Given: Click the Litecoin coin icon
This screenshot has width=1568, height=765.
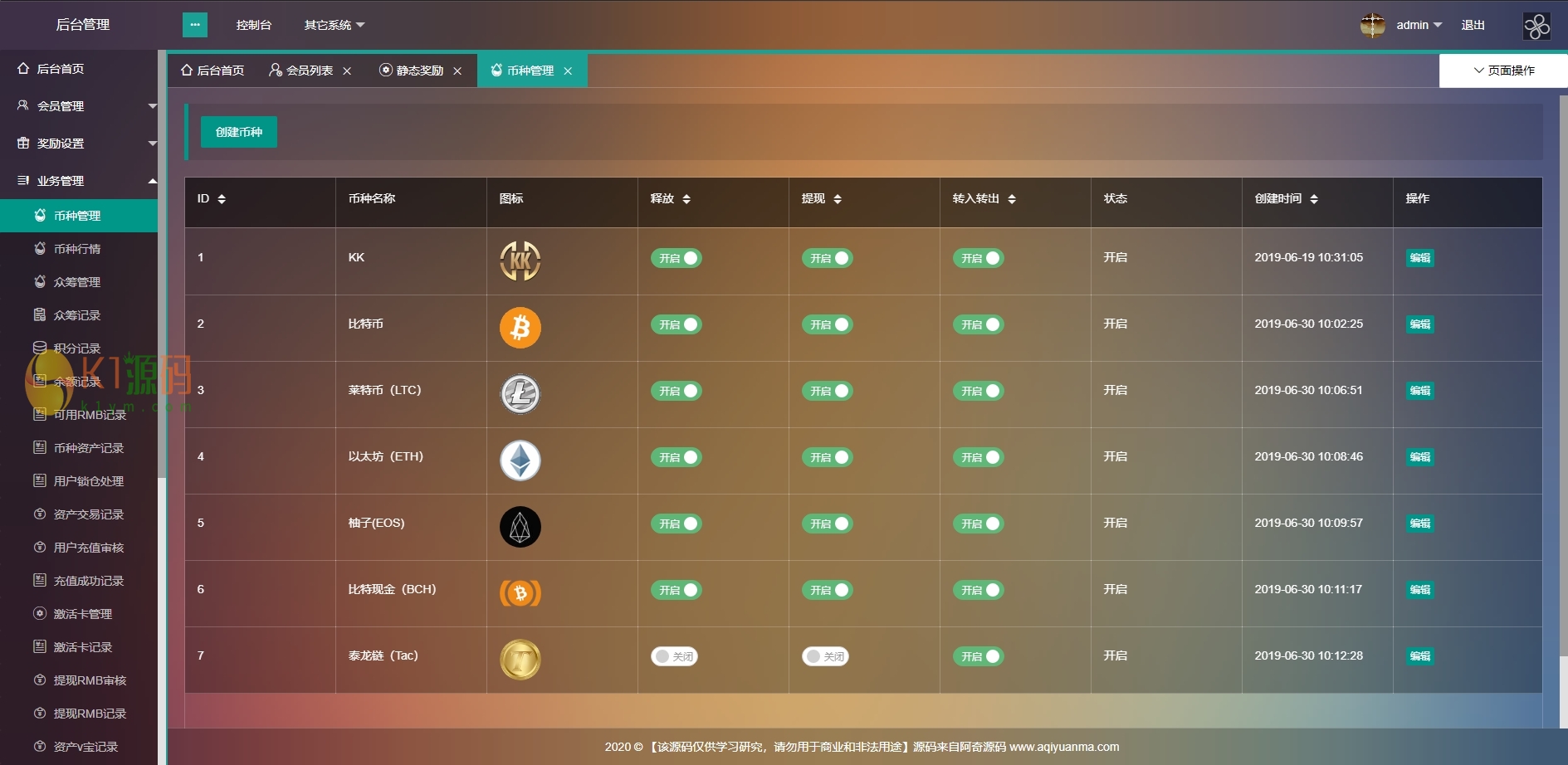Looking at the screenshot, I should click(520, 394).
